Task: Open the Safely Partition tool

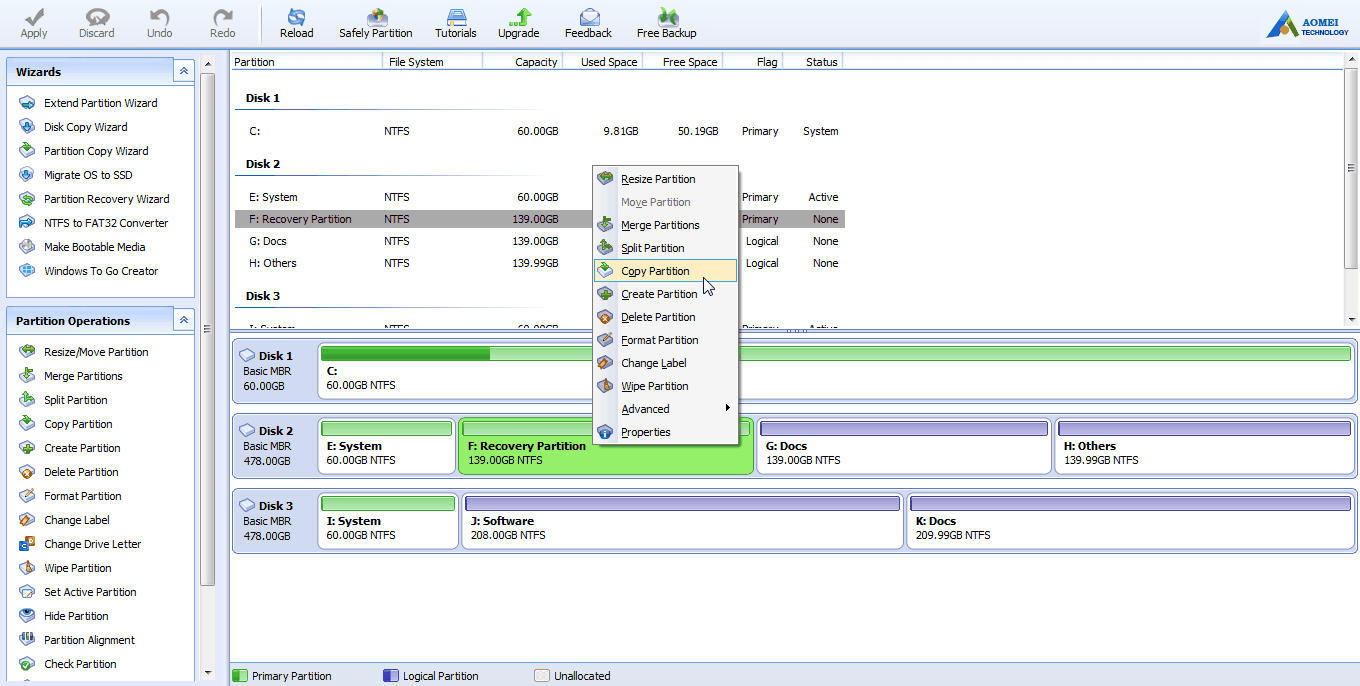Action: pos(375,23)
